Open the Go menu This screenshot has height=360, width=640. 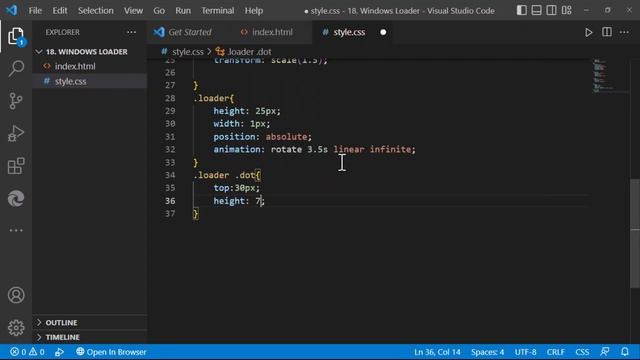[159, 10]
